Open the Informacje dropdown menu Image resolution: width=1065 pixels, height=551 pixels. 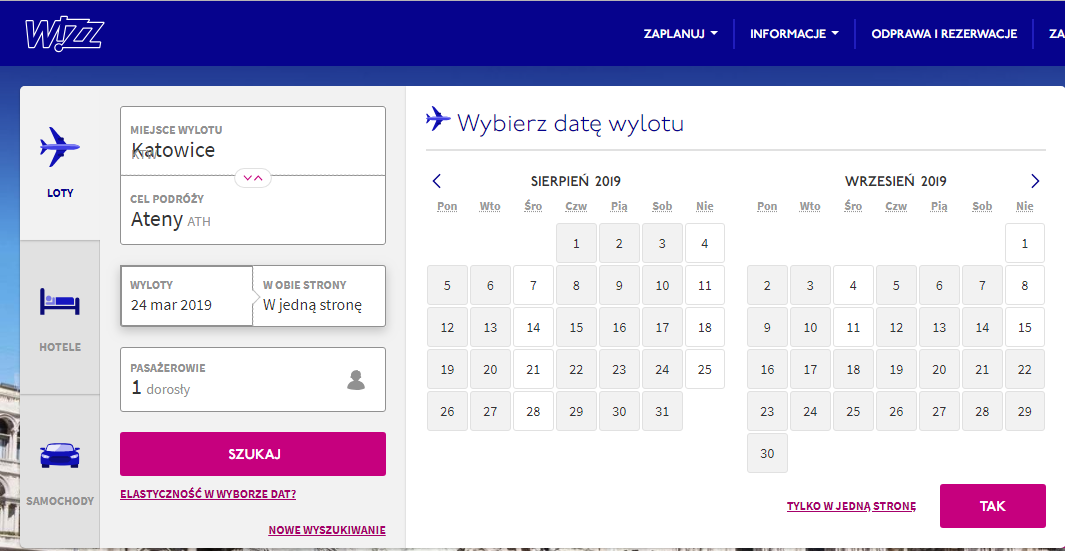[794, 34]
